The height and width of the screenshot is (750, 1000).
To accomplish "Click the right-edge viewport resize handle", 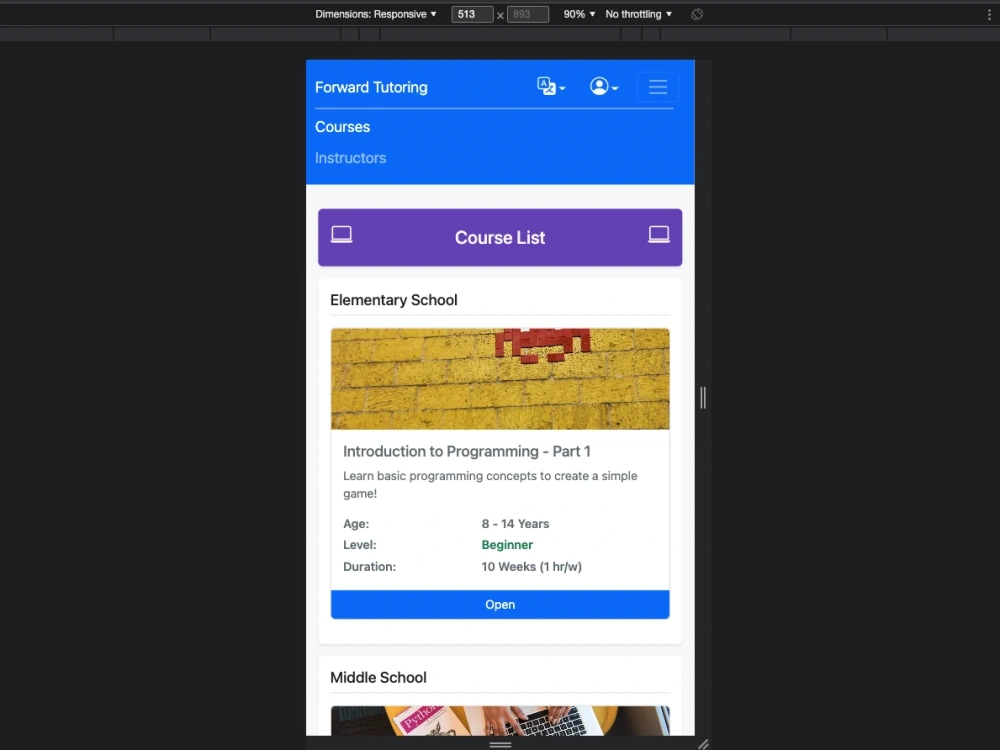I will pos(703,397).
